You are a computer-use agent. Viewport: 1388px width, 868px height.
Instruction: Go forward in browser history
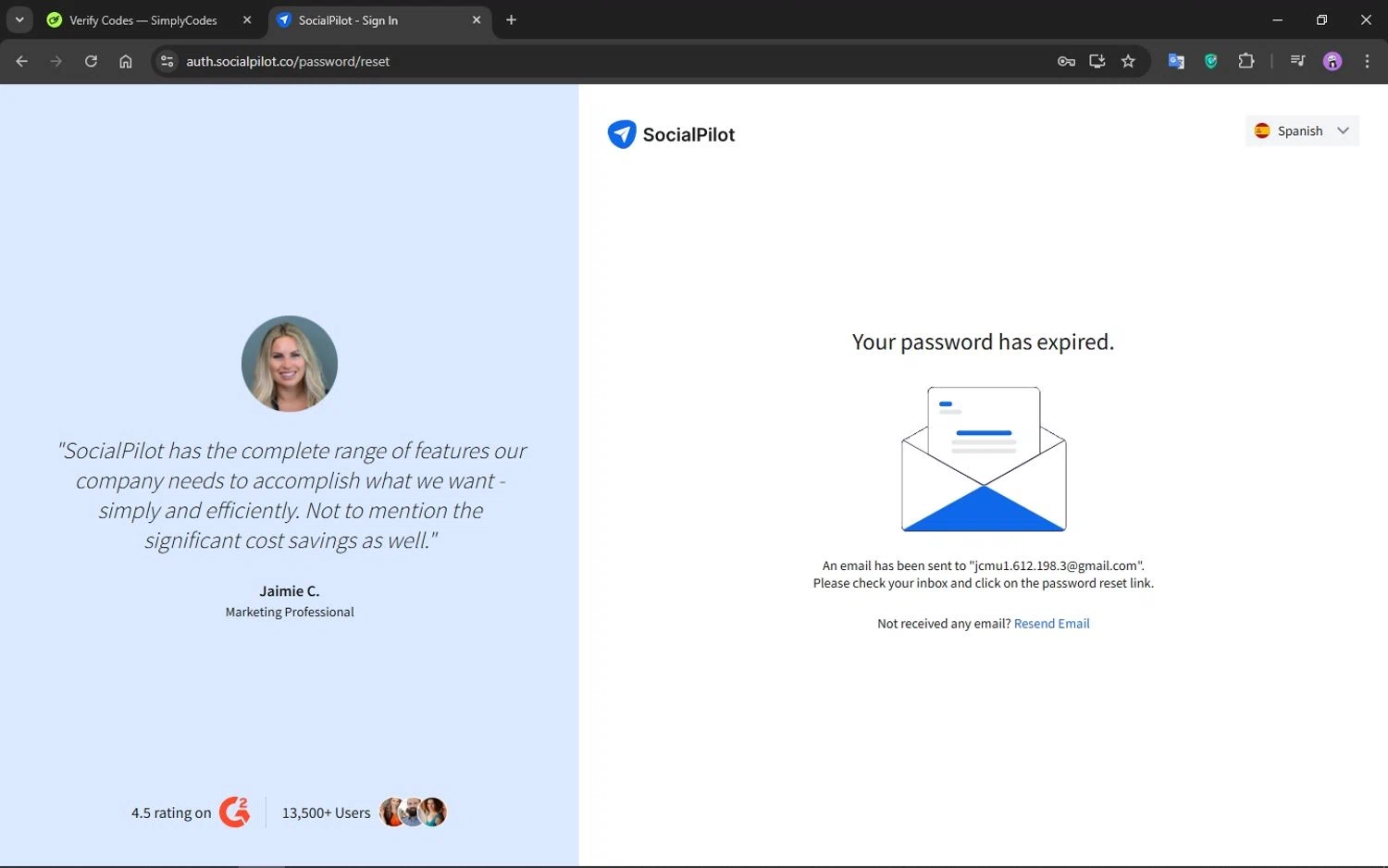pos(56,61)
